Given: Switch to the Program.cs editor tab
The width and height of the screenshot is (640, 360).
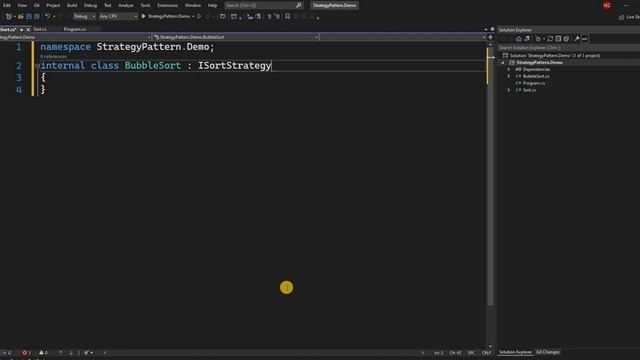Looking at the screenshot, I should coord(75,29).
